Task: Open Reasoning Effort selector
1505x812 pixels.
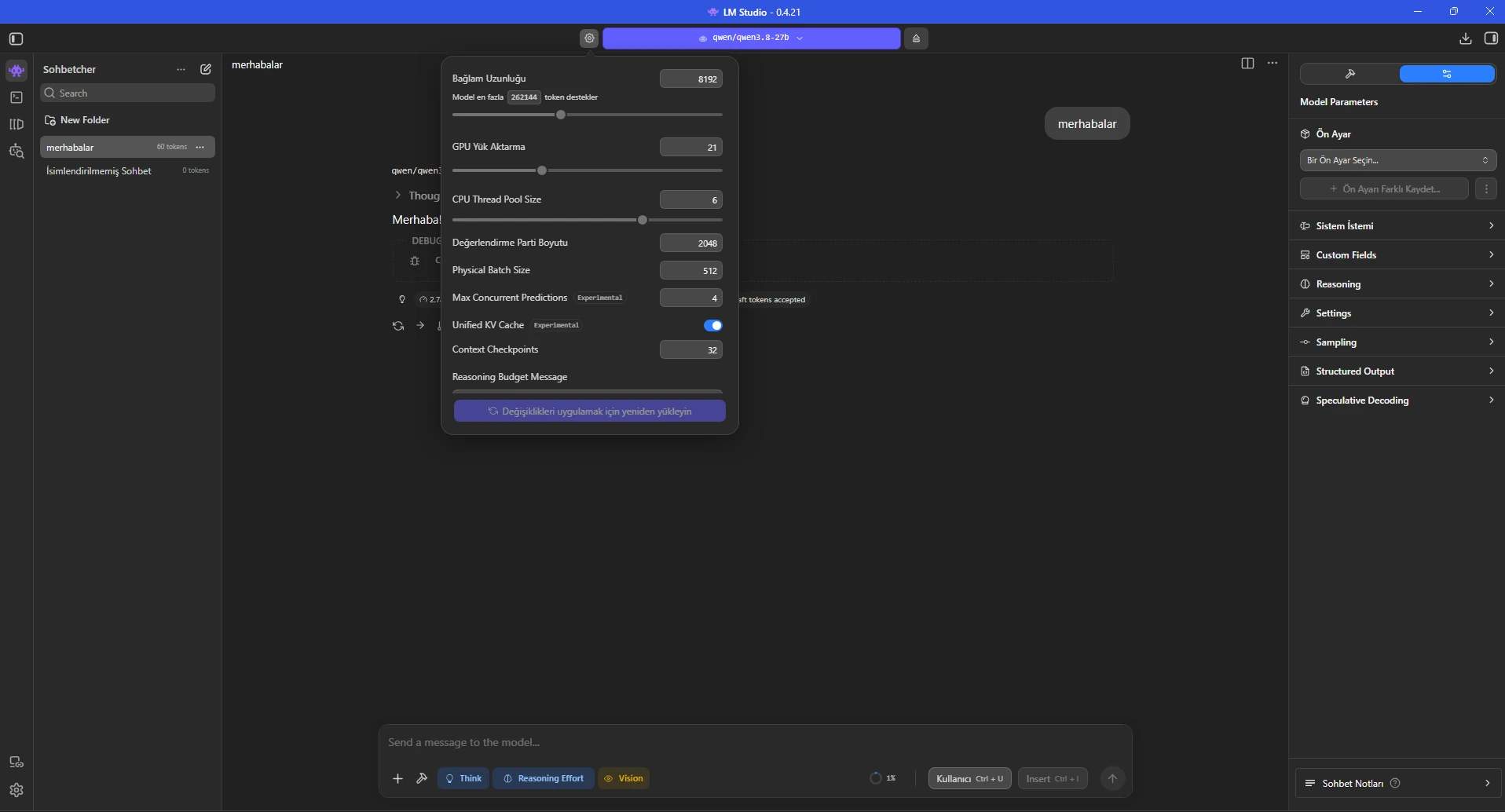Action: click(x=544, y=778)
